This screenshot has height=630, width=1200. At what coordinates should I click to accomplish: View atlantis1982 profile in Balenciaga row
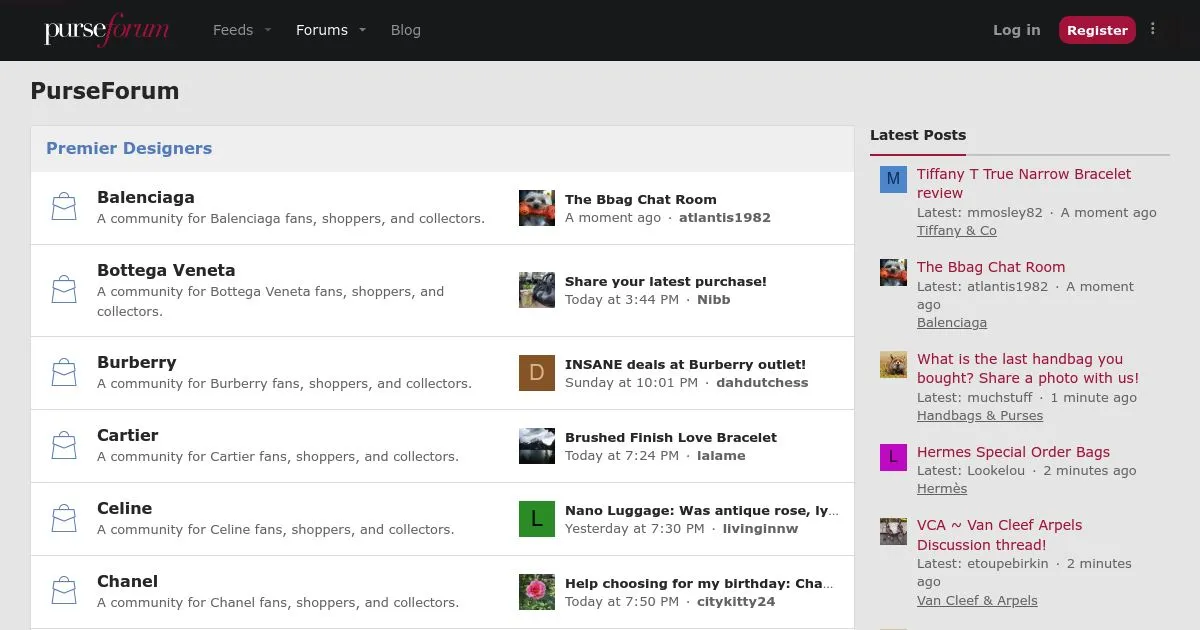click(725, 217)
